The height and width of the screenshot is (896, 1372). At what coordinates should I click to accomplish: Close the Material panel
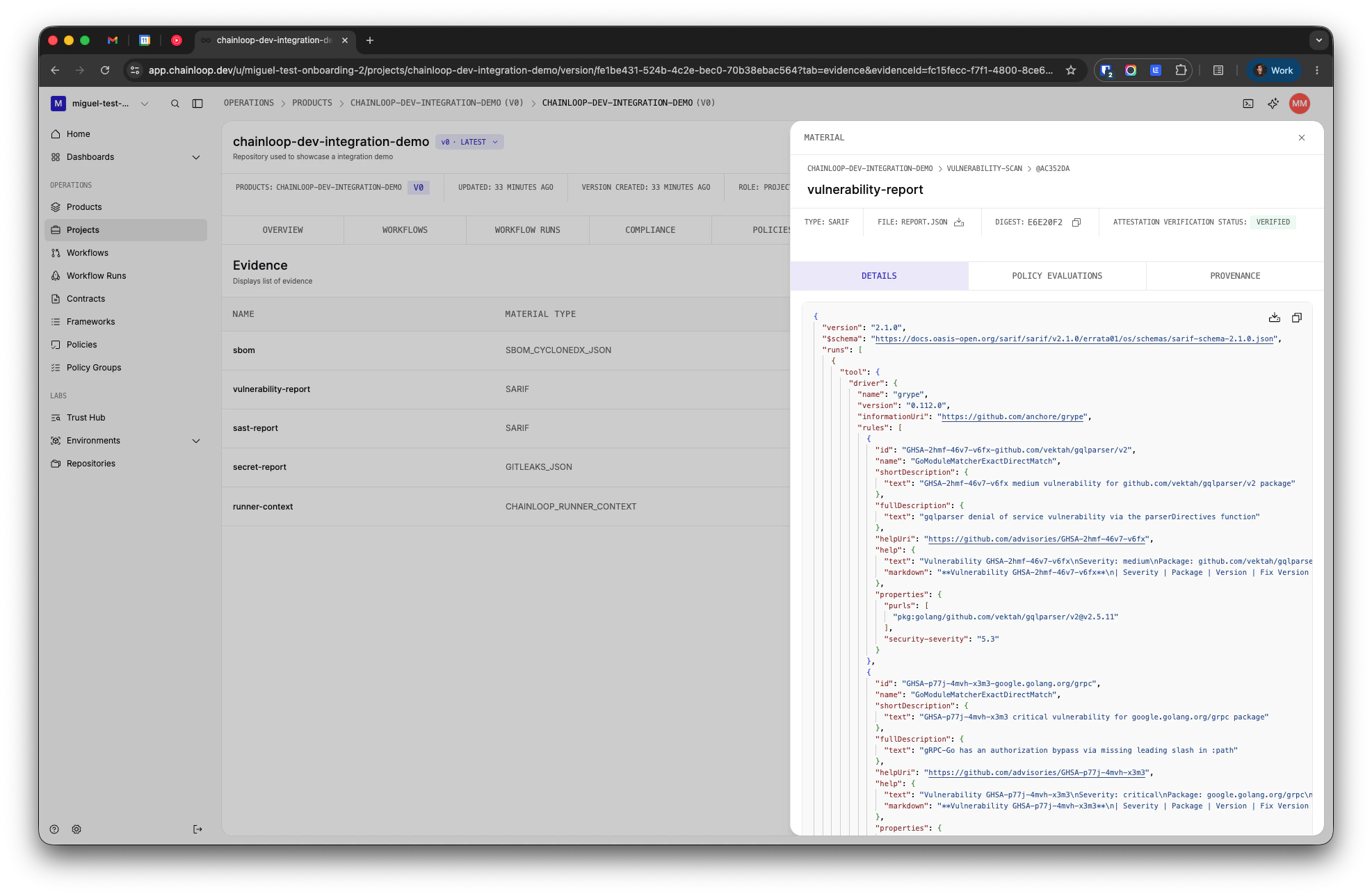(x=1302, y=138)
